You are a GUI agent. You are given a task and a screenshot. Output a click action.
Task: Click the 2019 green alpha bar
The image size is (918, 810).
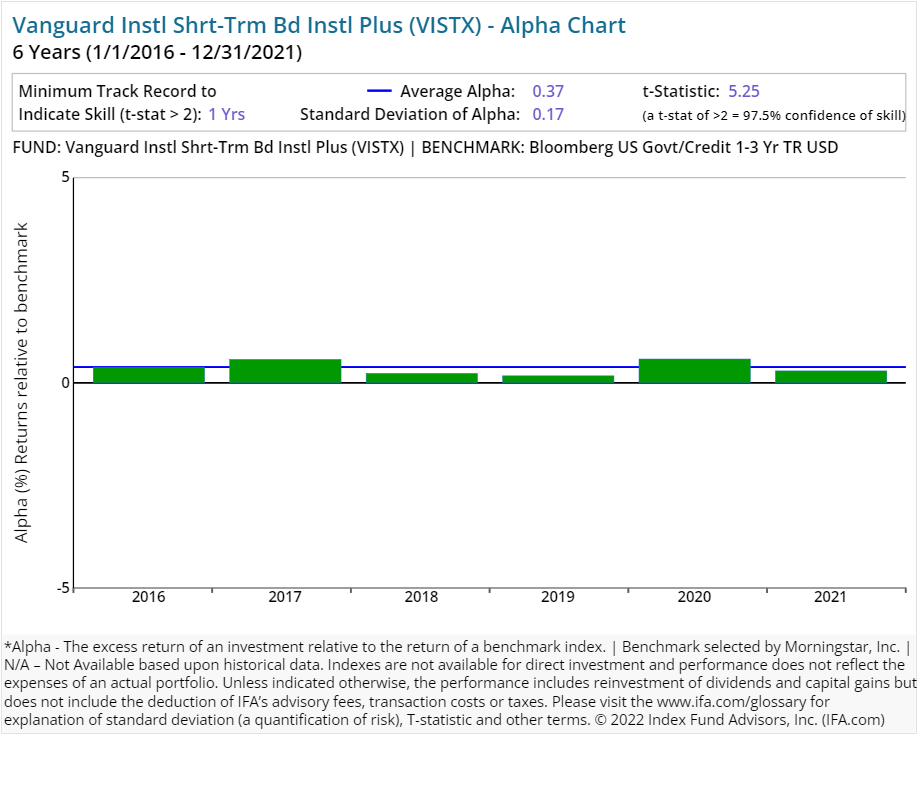click(558, 379)
